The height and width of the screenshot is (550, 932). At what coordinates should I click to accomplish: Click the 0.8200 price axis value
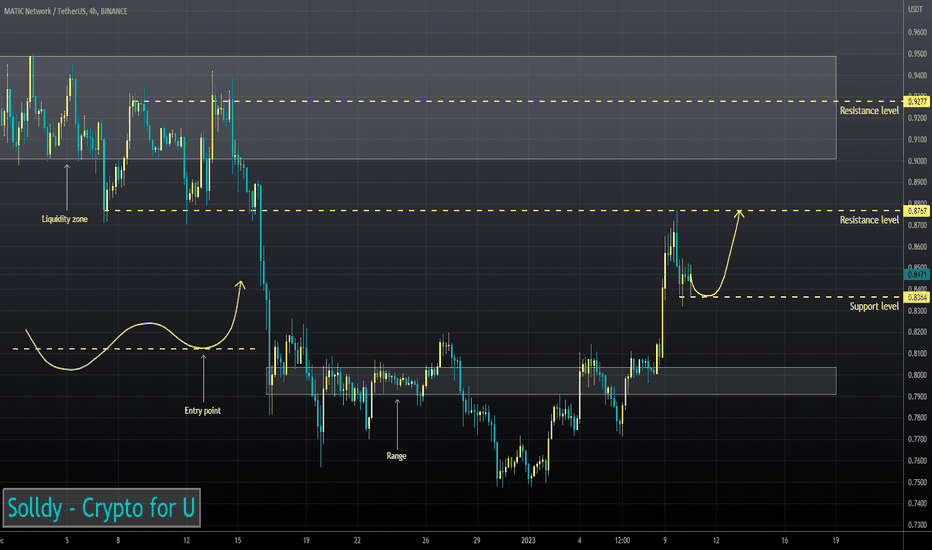(917, 332)
